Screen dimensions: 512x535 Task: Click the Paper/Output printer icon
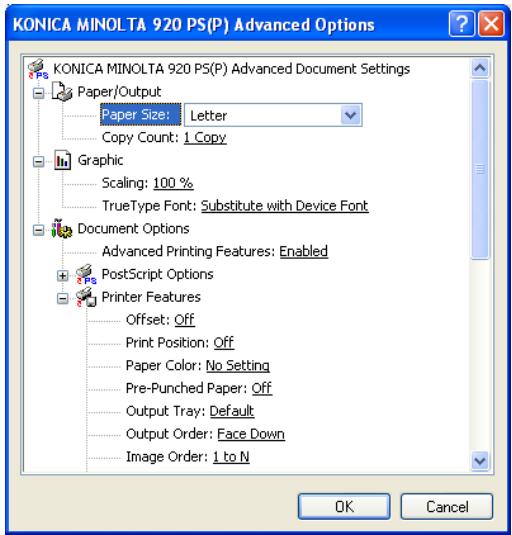click(62, 91)
